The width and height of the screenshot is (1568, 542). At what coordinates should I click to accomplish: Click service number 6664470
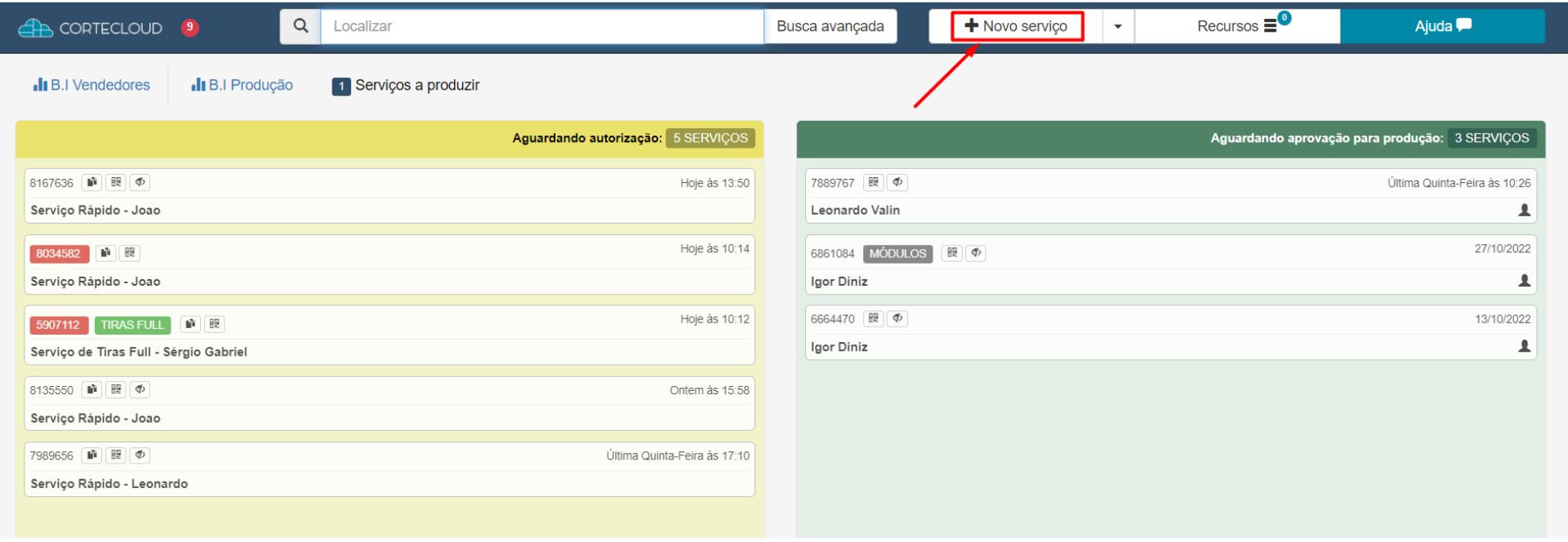pos(832,319)
